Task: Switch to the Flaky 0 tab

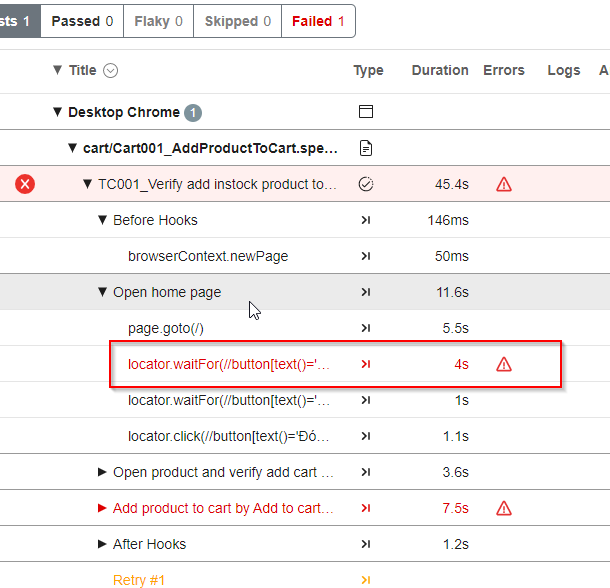Action: (x=158, y=21)
